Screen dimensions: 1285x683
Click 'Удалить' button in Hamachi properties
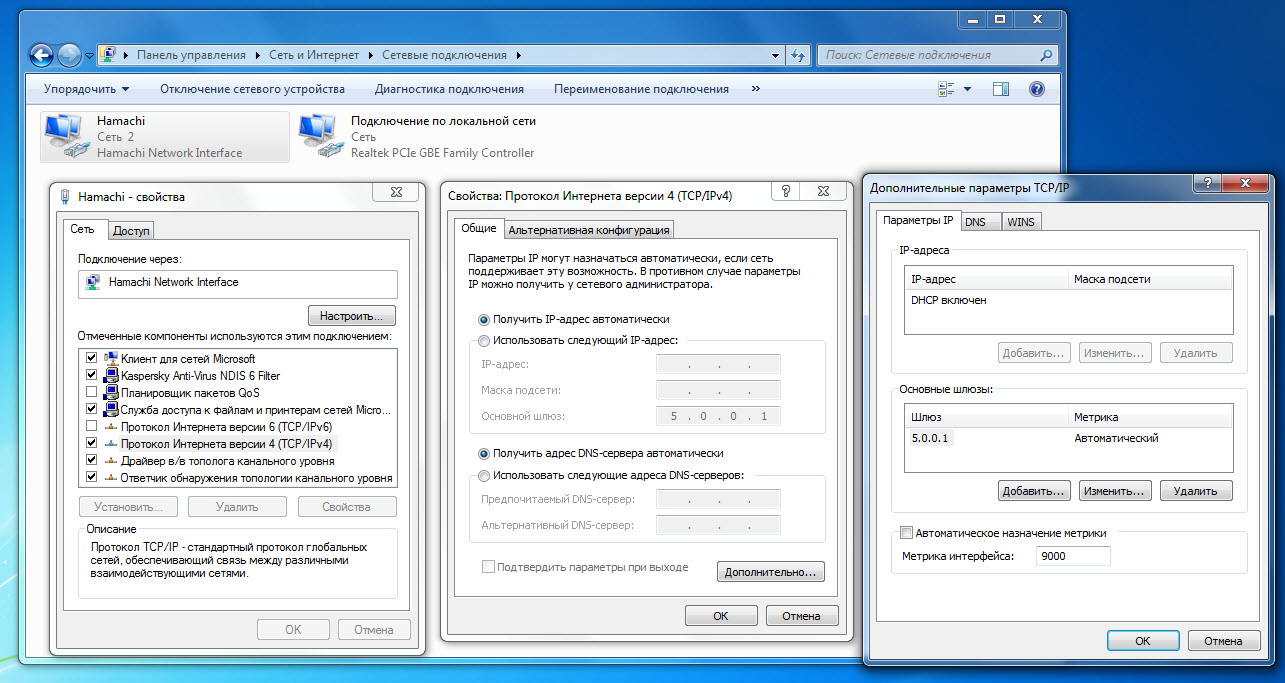(237, 507)
